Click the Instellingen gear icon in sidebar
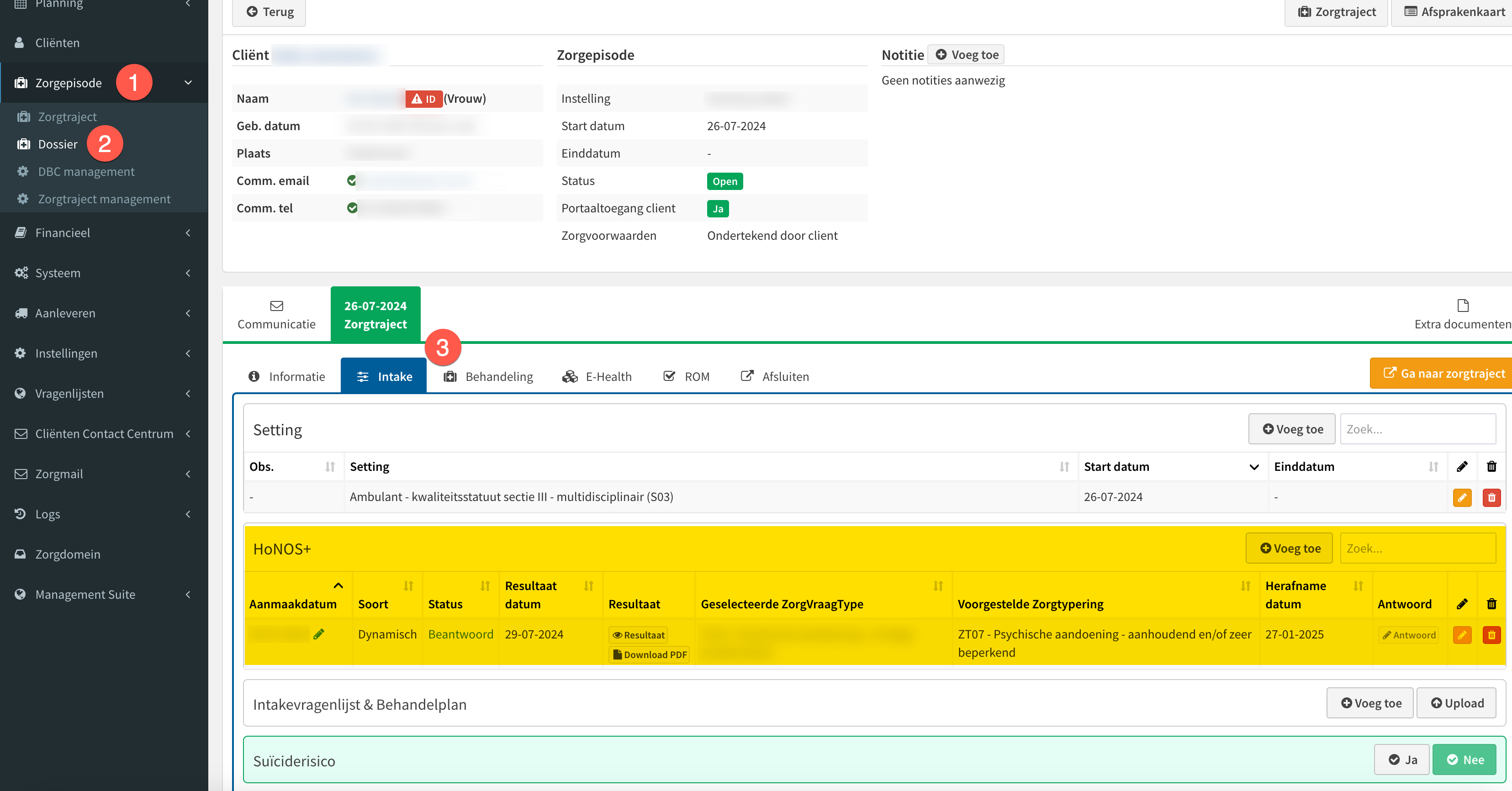The image size is (1512, 791). click(20, 353)
